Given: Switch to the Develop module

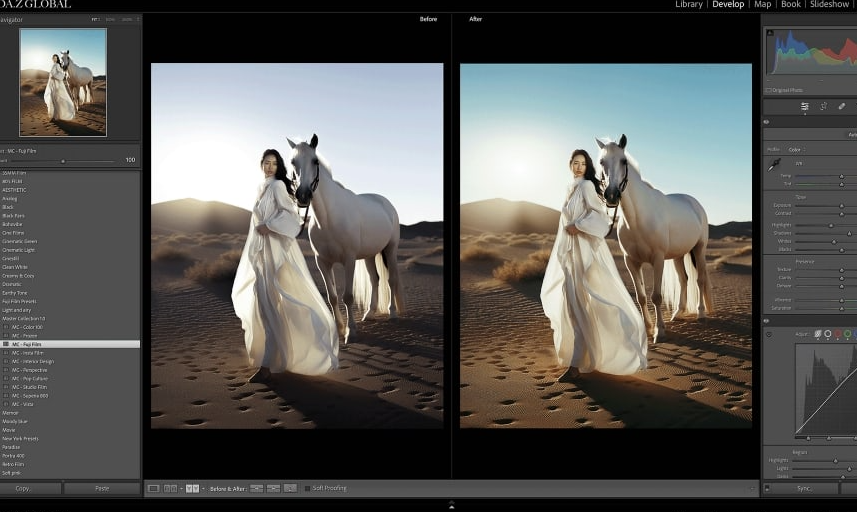Looking at the screenshot, I should [x=728, y=4].
